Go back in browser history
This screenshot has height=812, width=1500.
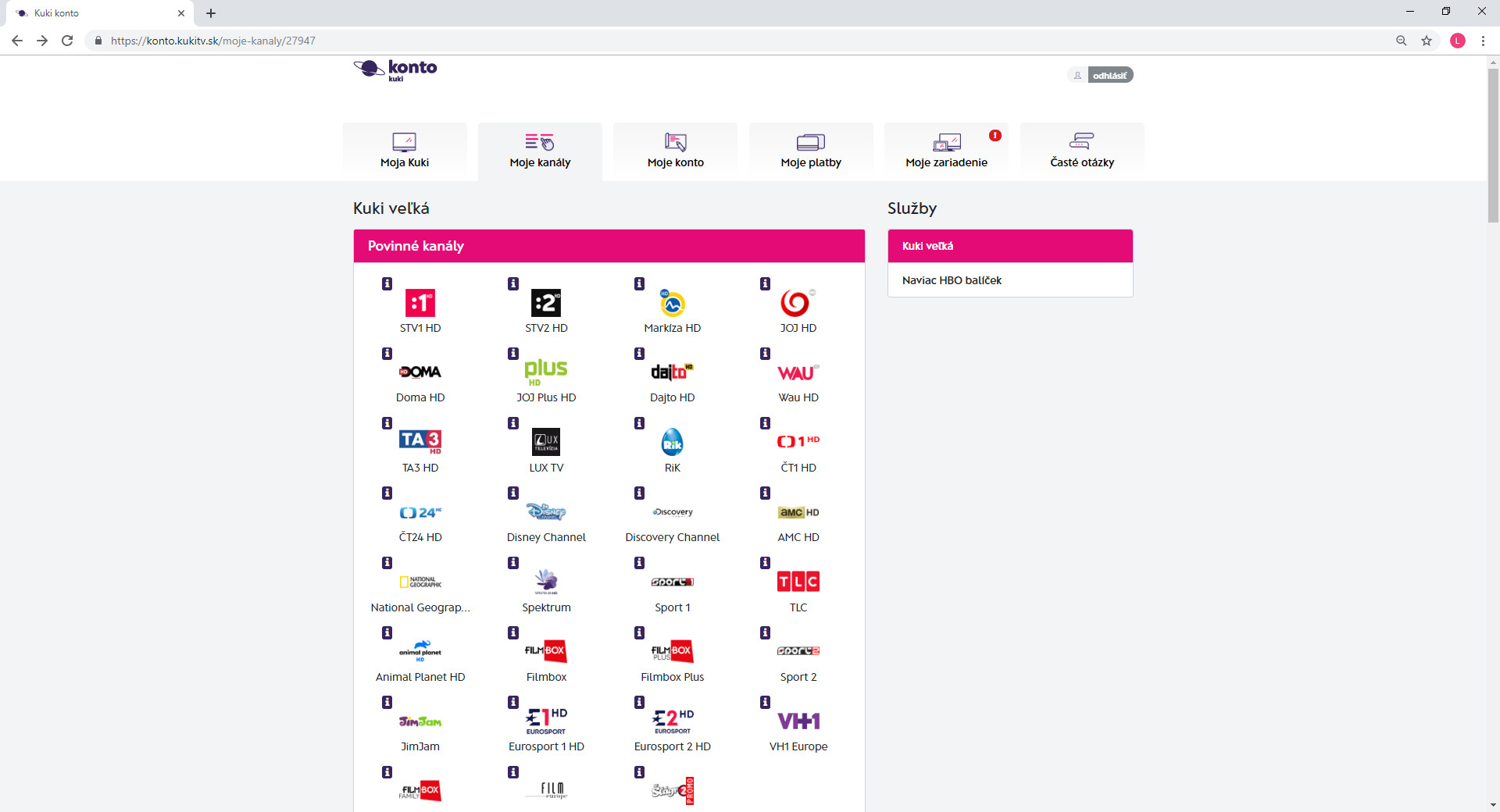[x=17, y=41]
